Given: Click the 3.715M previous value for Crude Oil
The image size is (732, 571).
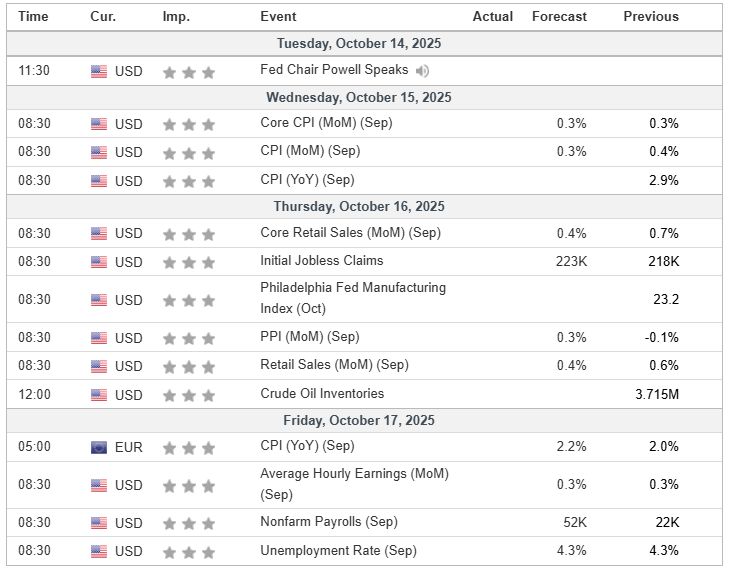Looking at the screenshot, I should point(657,394).
